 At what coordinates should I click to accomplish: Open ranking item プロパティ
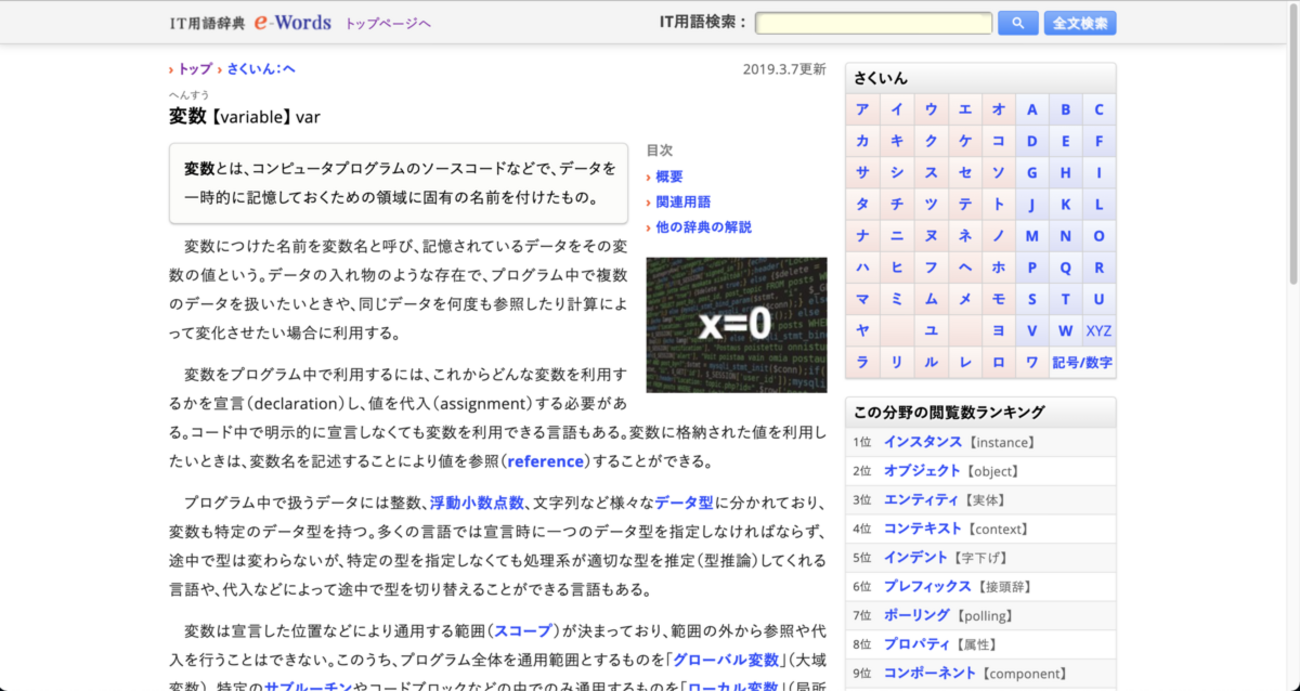[916, 644]
